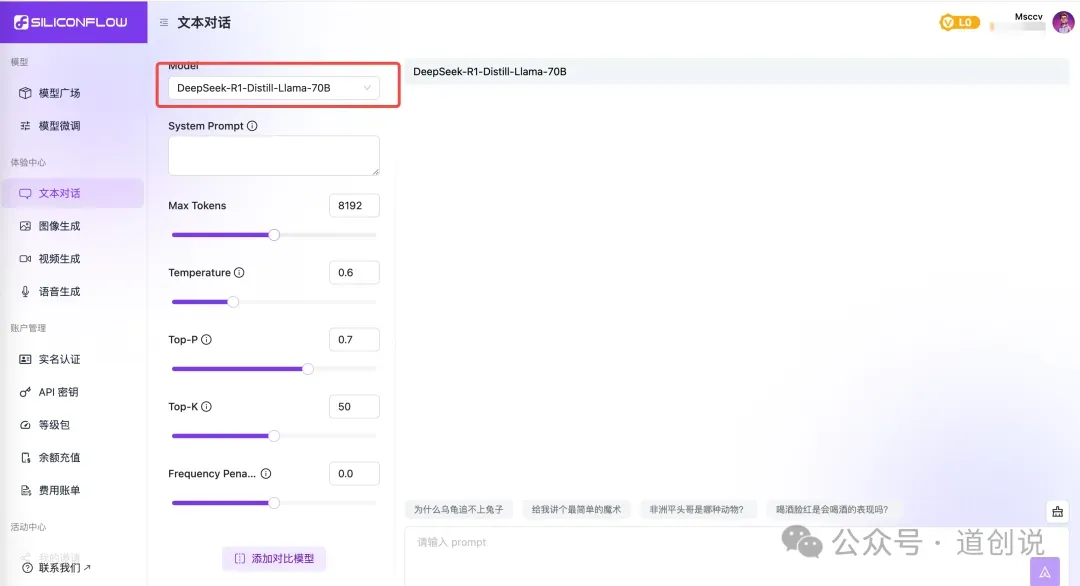Click the microphone icon beside 语音生成
1080x586 pixels.
click(25, 292)
